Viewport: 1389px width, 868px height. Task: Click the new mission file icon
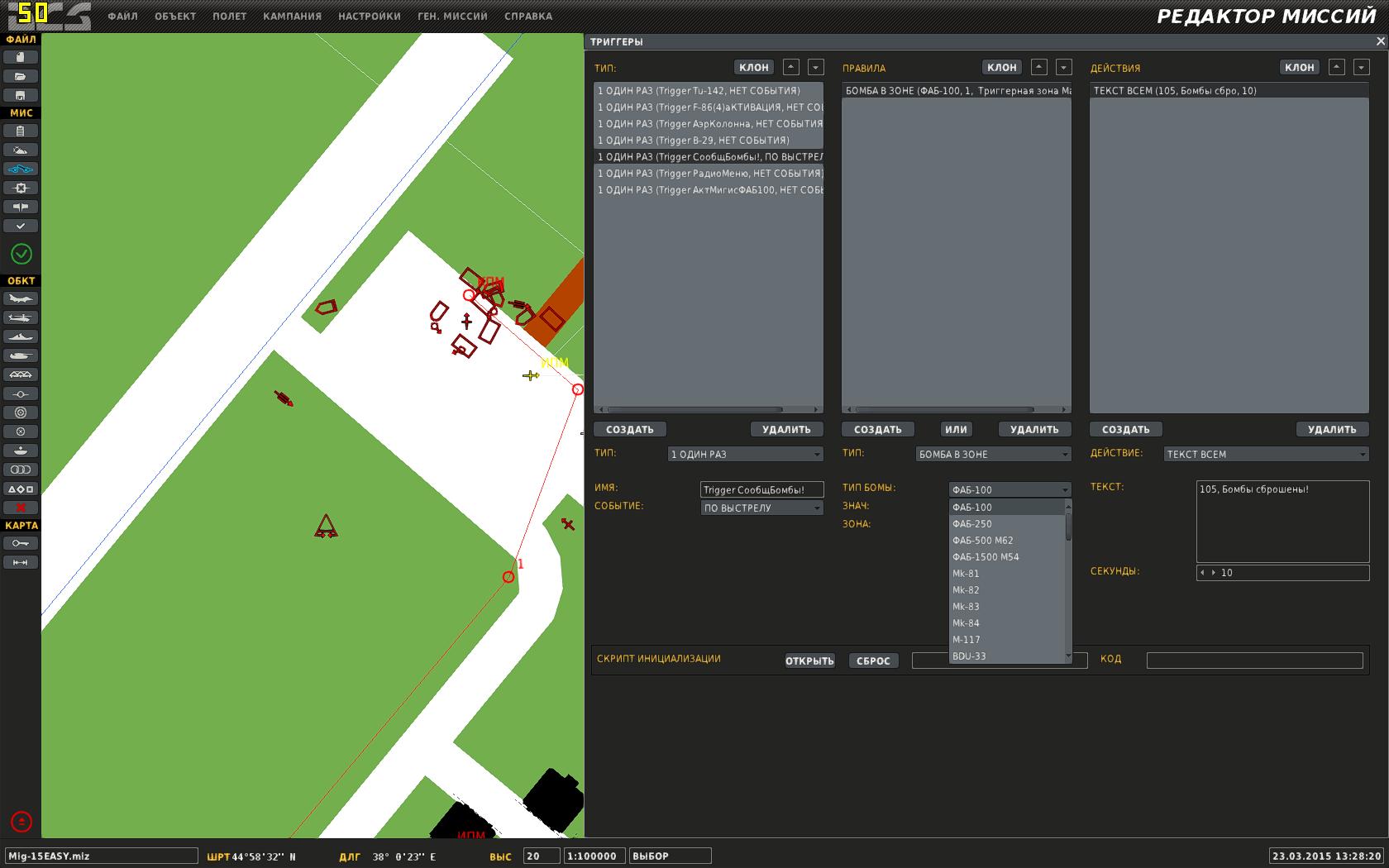click(x=21, y=57)
